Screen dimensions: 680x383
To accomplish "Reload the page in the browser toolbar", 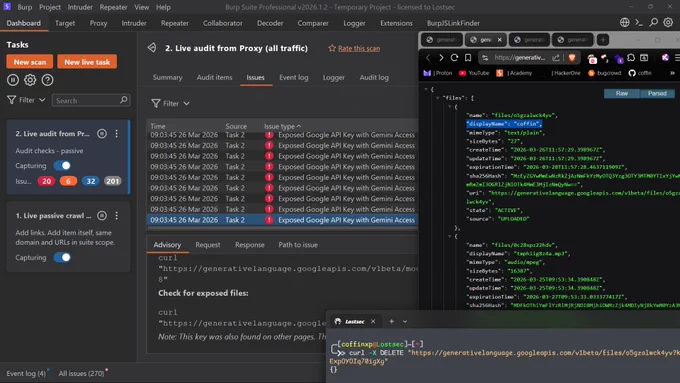I will pos(454,57).
